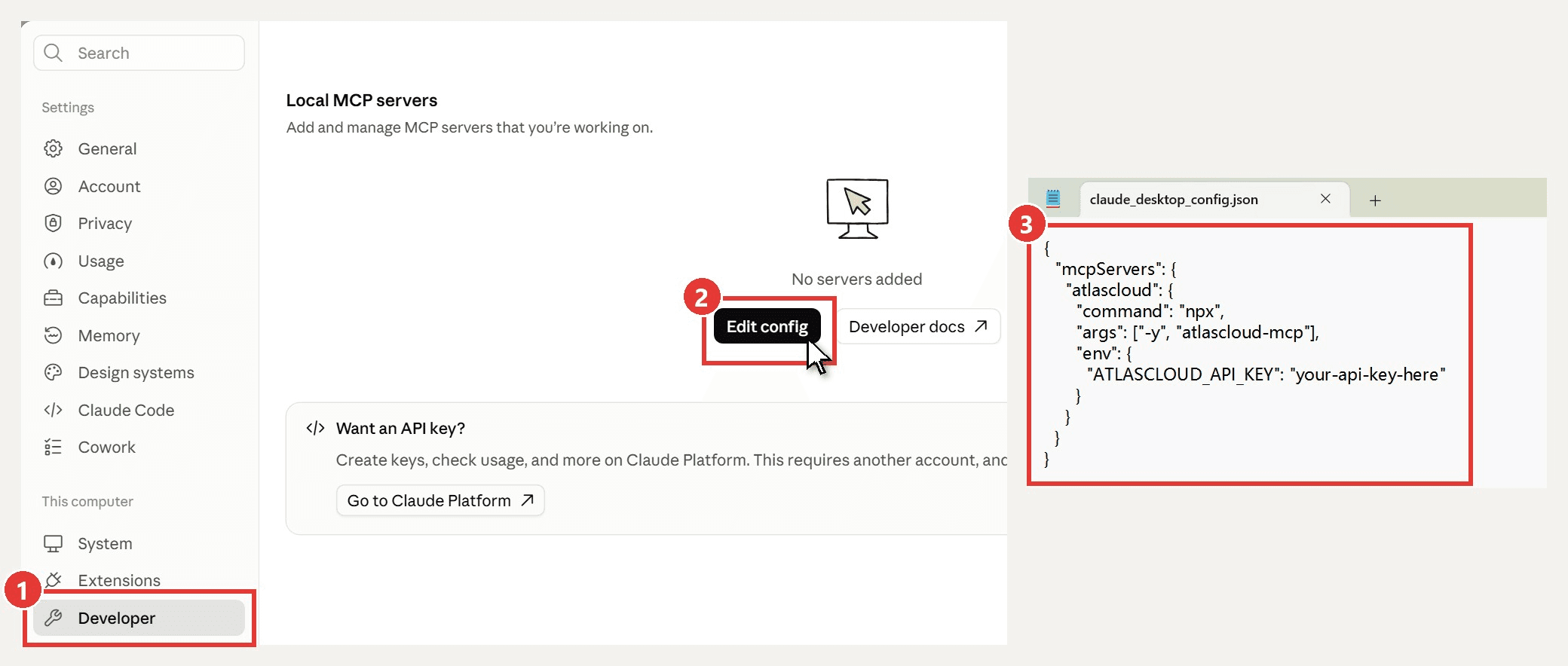Image resolution: width=1568 pixels, height=666 pixels.
Task: Open the Cowork settings page
Action: pyautogui.click(x=139, y=447)
